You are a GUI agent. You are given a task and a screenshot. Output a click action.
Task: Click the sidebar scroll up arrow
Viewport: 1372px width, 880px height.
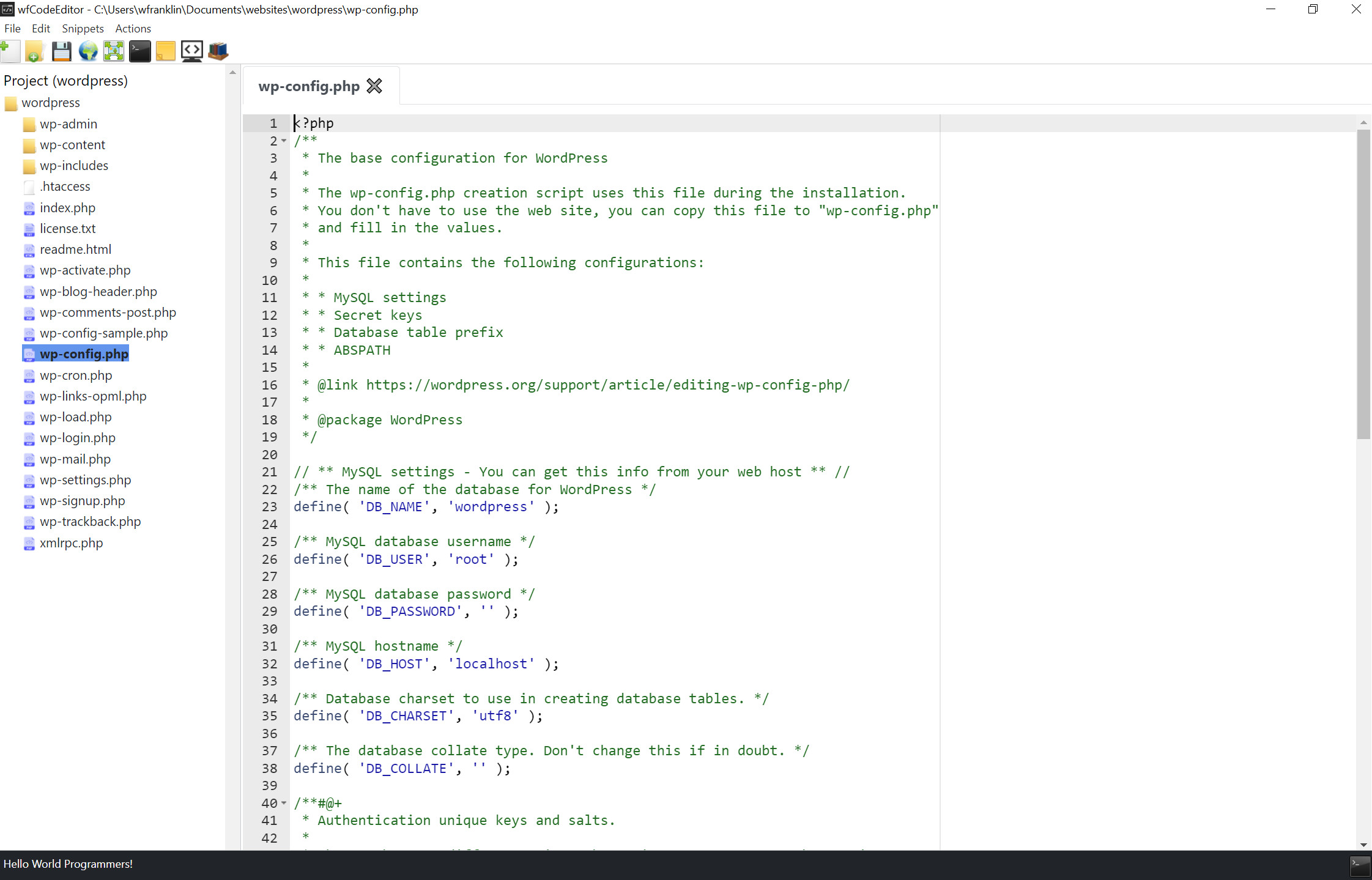pos(232,73)
